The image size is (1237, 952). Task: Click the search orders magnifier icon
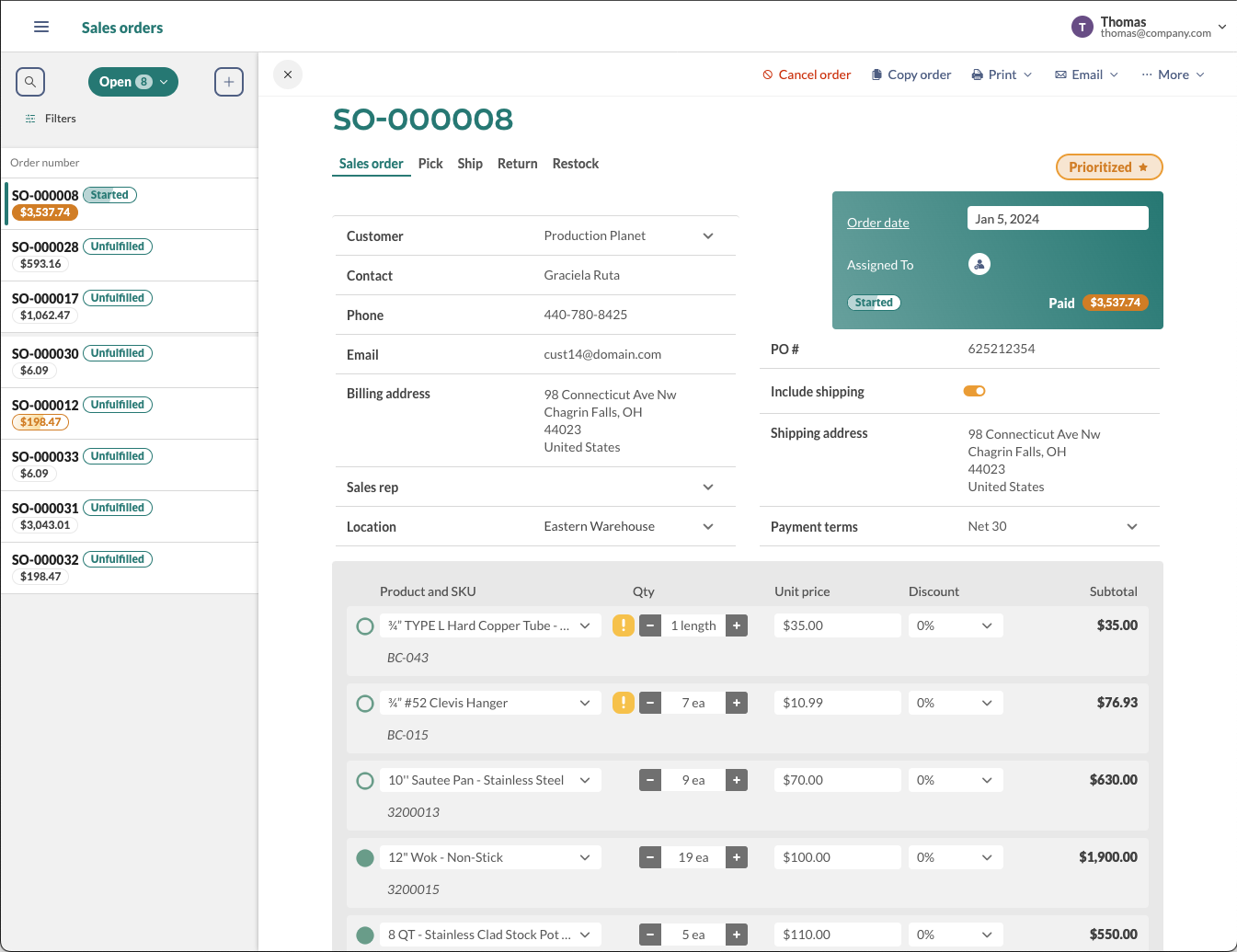click(30, 82)
